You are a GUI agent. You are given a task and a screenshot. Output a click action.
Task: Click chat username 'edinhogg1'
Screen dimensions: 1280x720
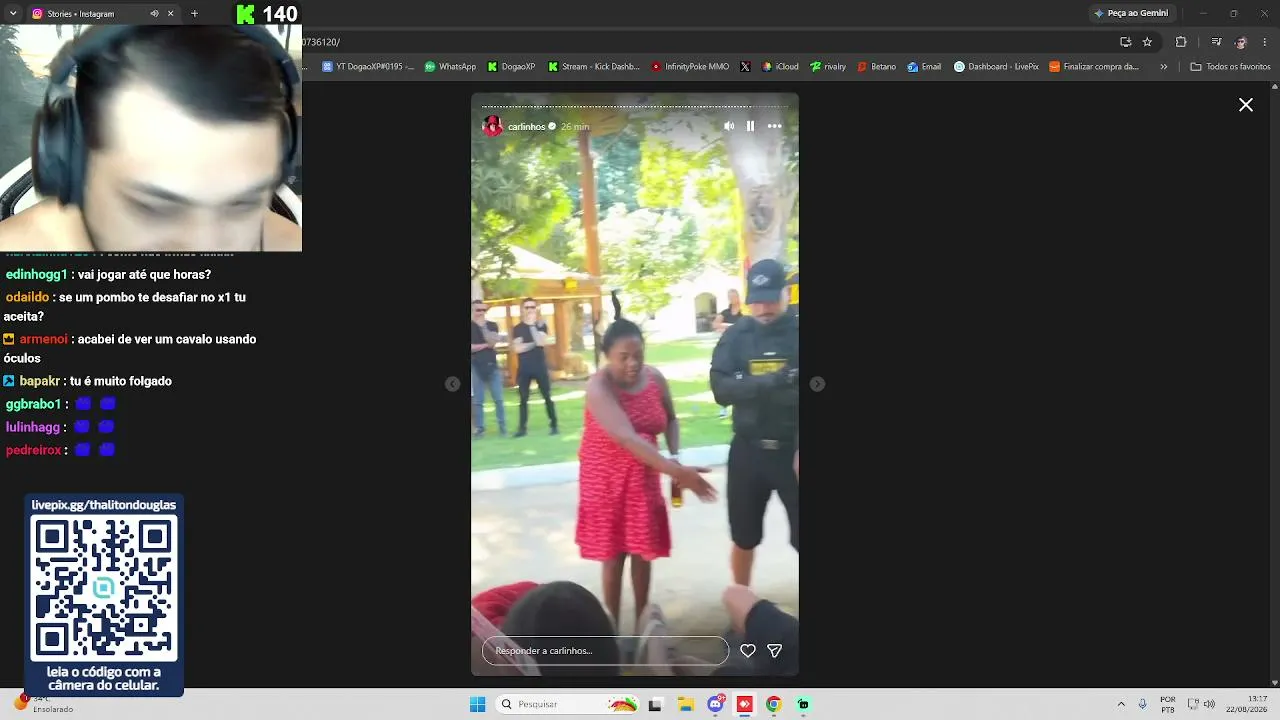pyautogui.click(x=37, y=275)
